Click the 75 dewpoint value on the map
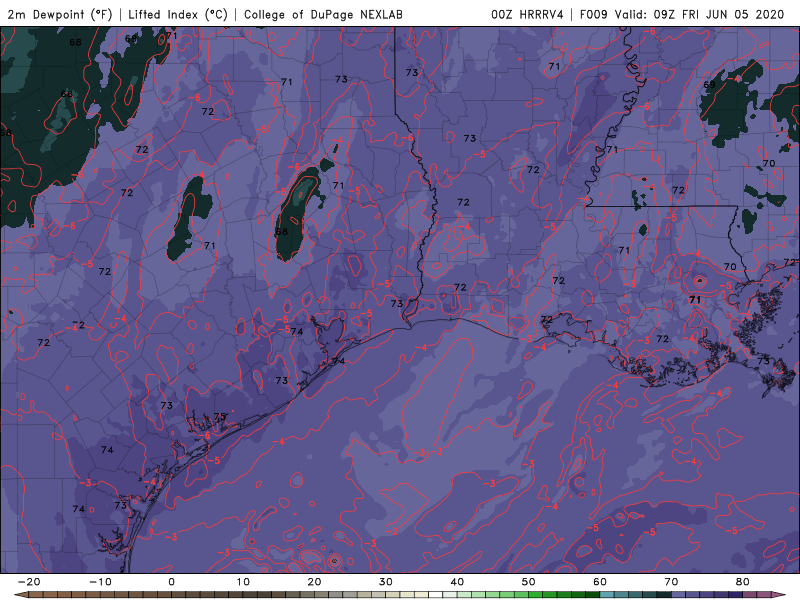 [x=219, y=417]
